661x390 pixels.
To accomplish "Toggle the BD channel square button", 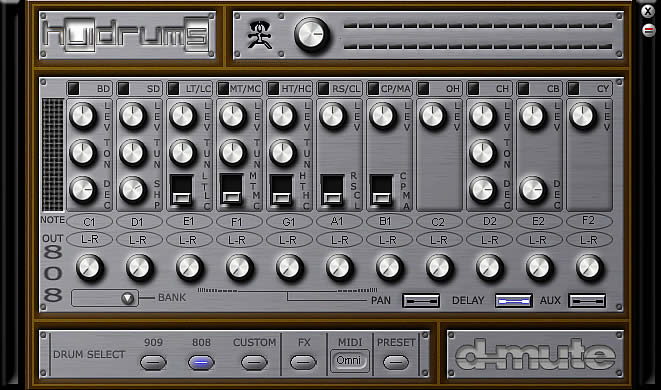I will (x=73, y=89).
